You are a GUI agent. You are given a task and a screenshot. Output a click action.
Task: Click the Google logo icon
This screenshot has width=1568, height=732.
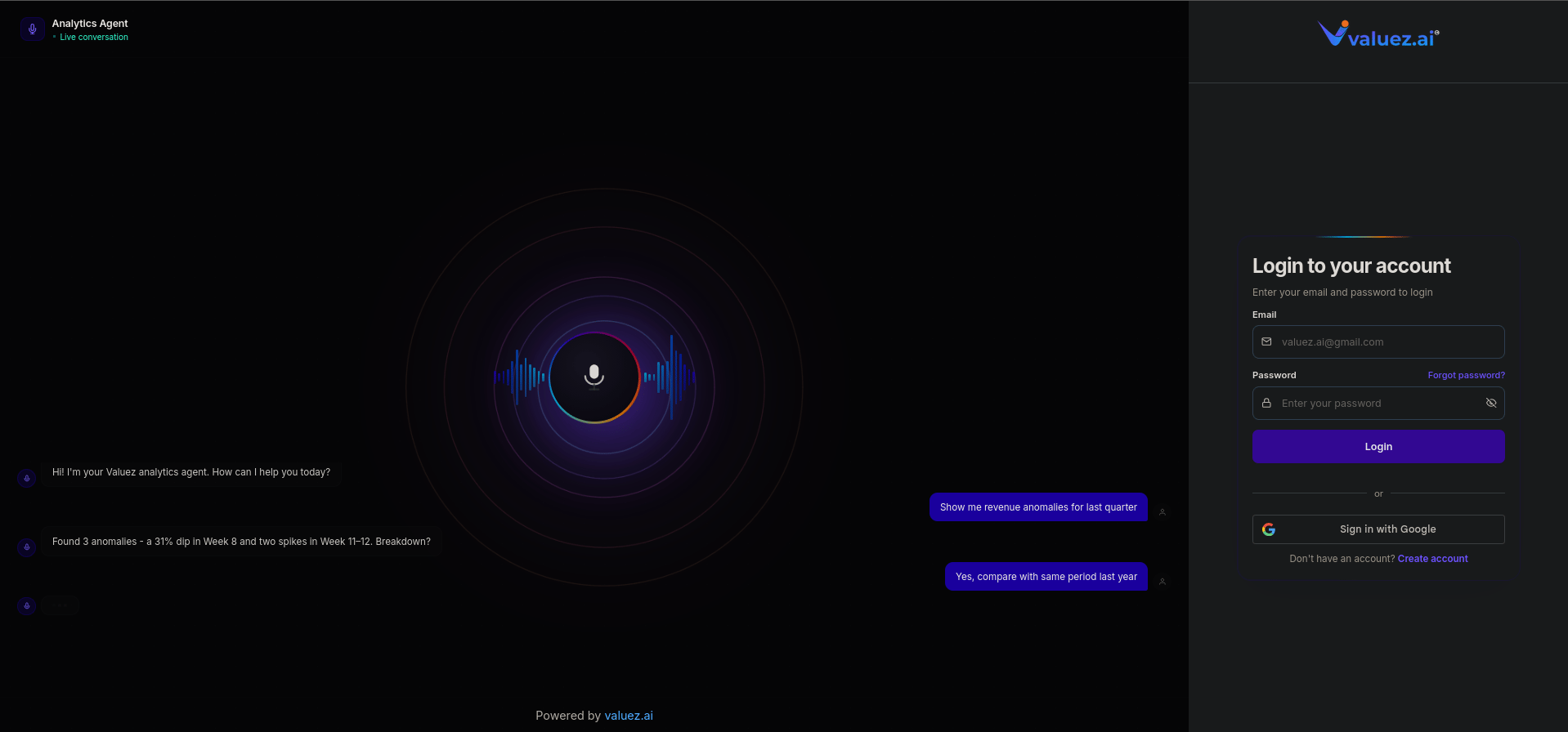(1269, 529)
